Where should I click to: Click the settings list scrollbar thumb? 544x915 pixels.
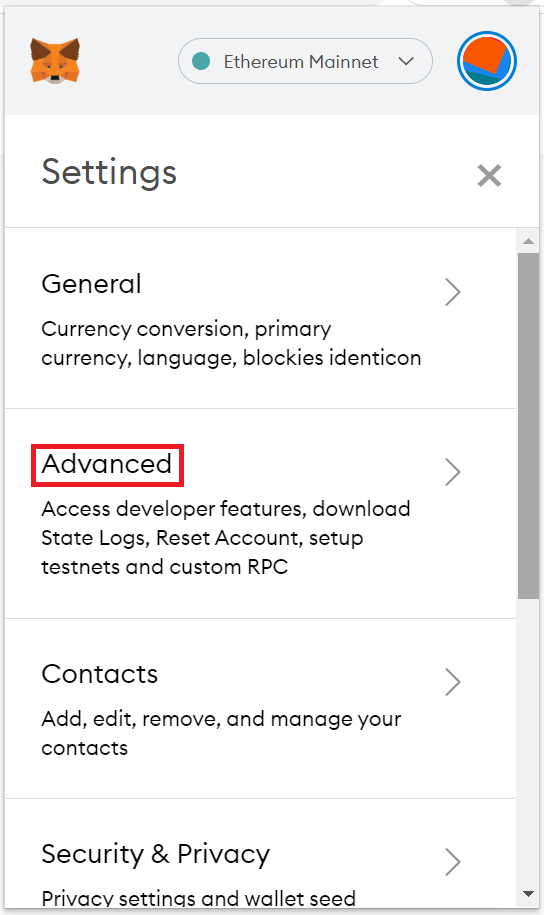528,426
